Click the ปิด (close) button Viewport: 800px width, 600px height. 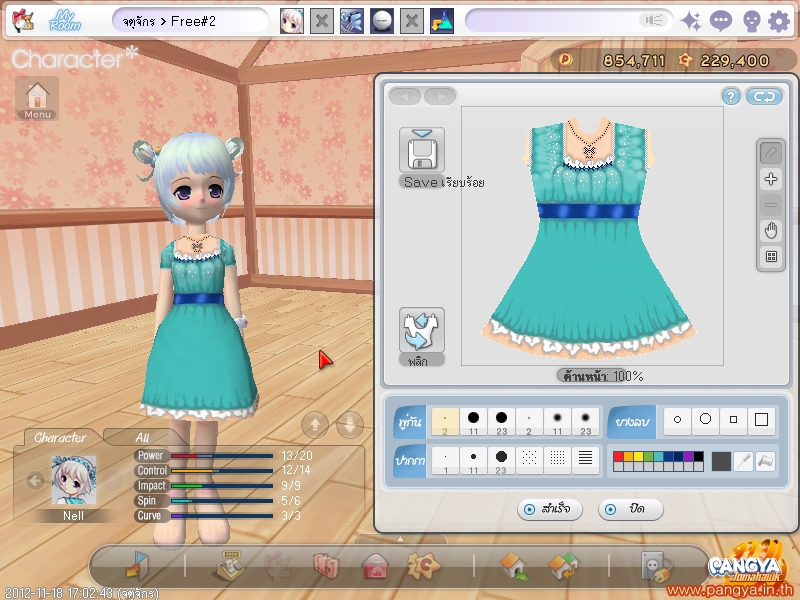[631, 509]
